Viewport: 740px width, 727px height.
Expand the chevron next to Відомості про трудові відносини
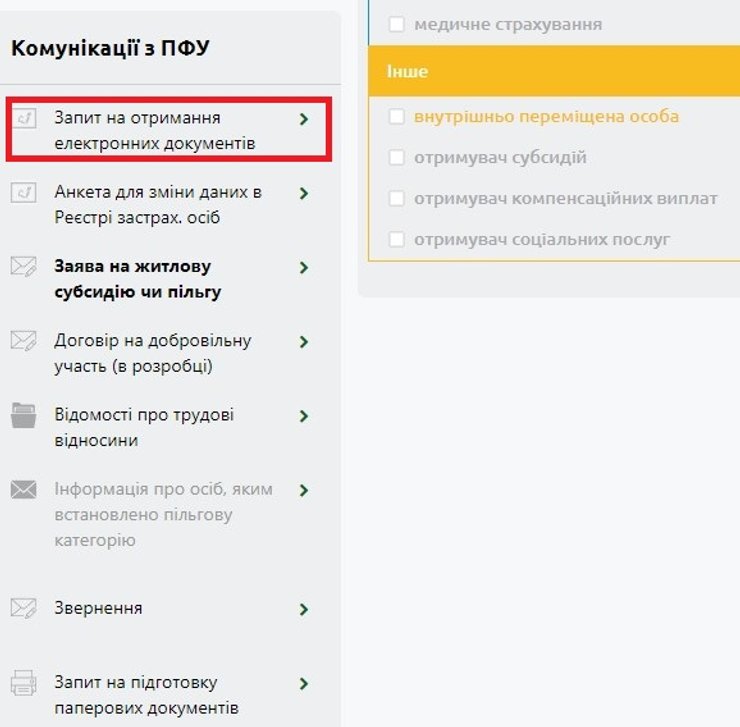(304, 416)
